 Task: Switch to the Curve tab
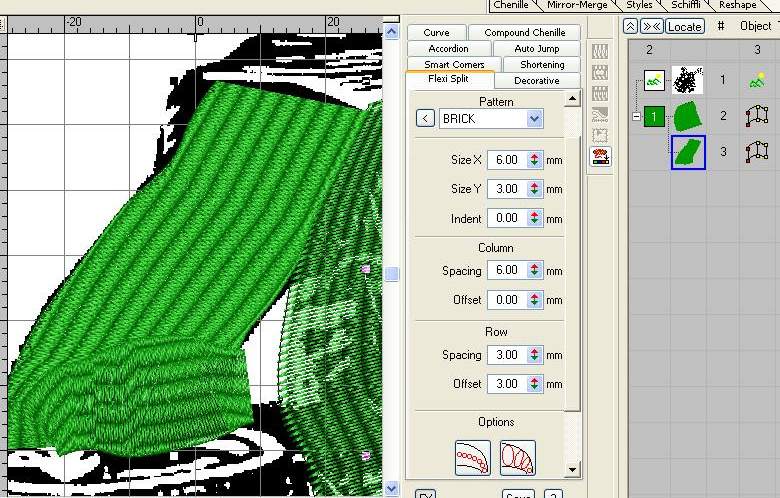(x=437, y=32)
